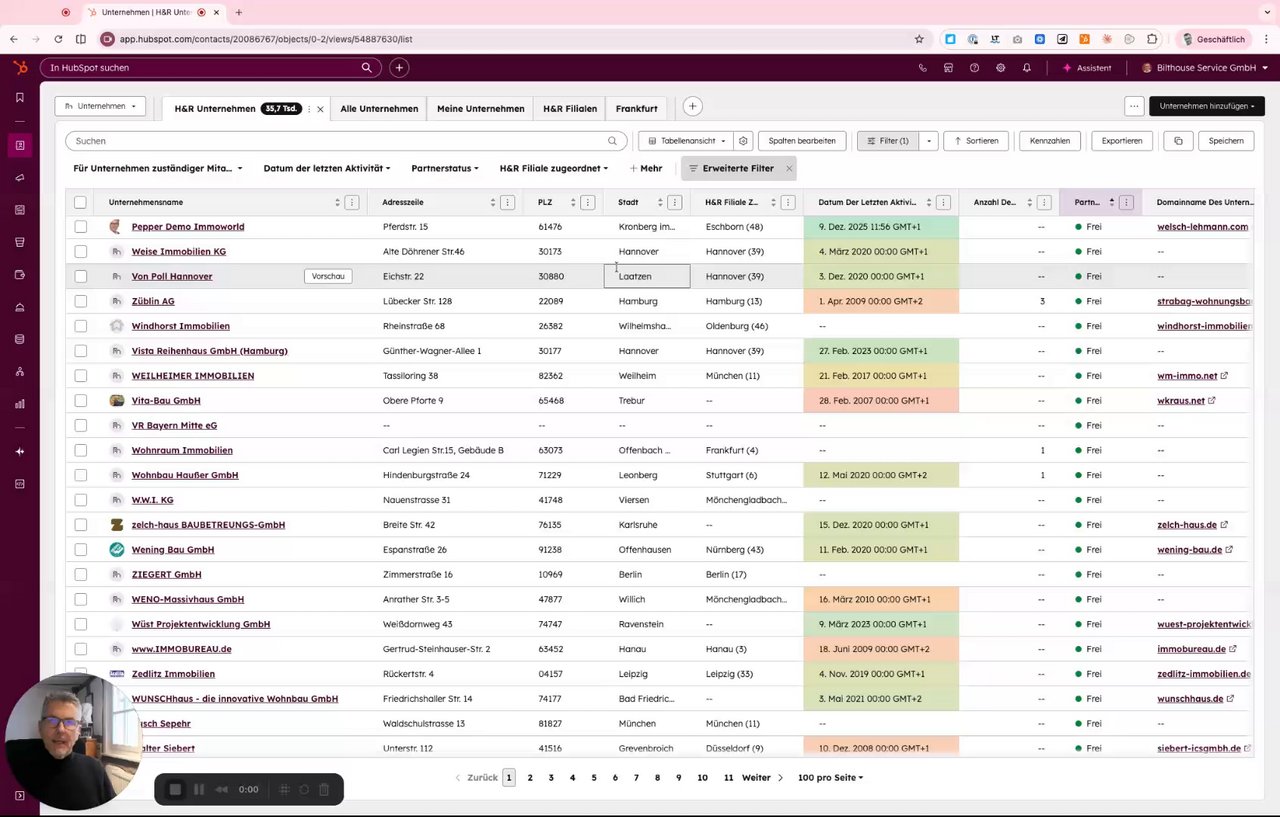Image resolution: width=1280 pixels, height=817 pixels.
Task: Open the Marketing megaphone sidebar icon
Action: pos(19,177)
